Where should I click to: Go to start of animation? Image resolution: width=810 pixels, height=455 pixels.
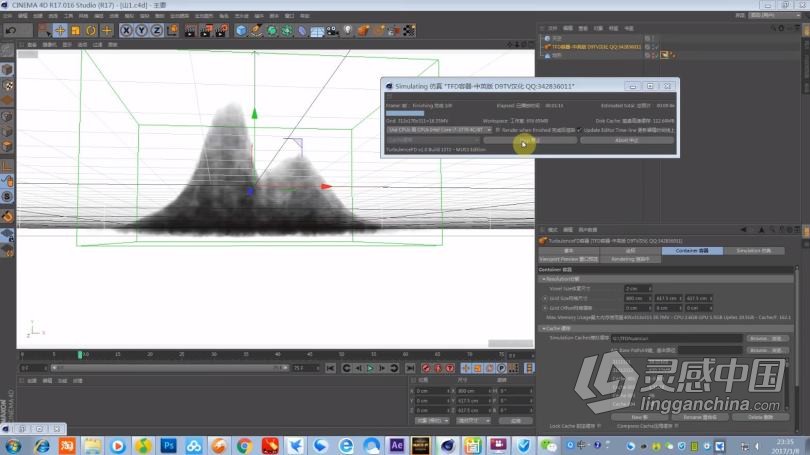(330, 368)
